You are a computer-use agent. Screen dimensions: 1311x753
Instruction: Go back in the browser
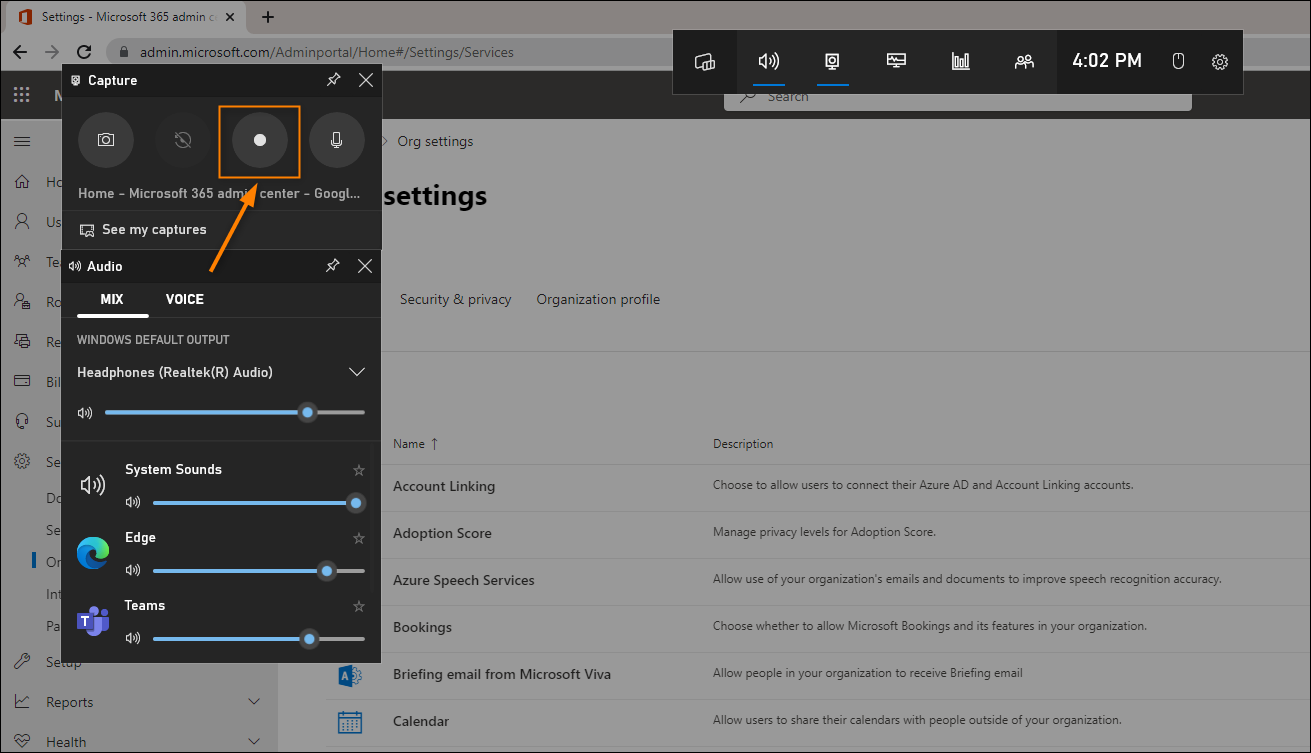click(21, 52)
